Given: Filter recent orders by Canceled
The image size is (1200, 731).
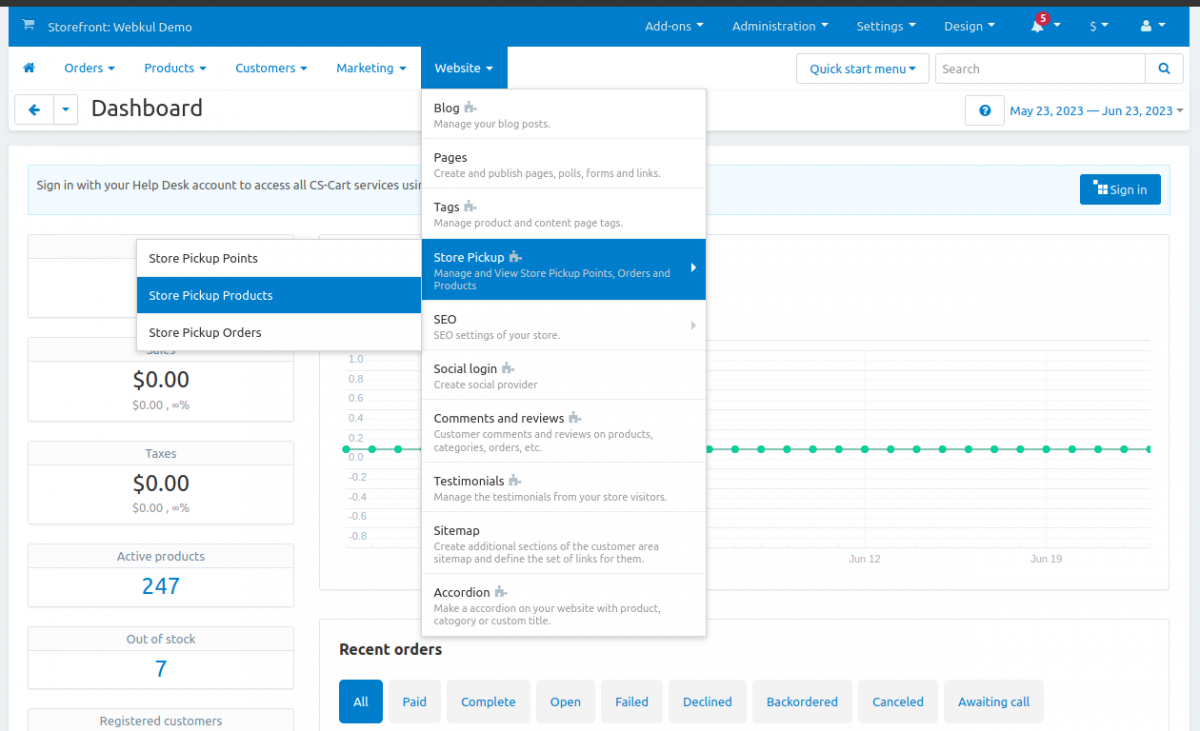Looking at the screenshot, I should click(x=898, y=702).
